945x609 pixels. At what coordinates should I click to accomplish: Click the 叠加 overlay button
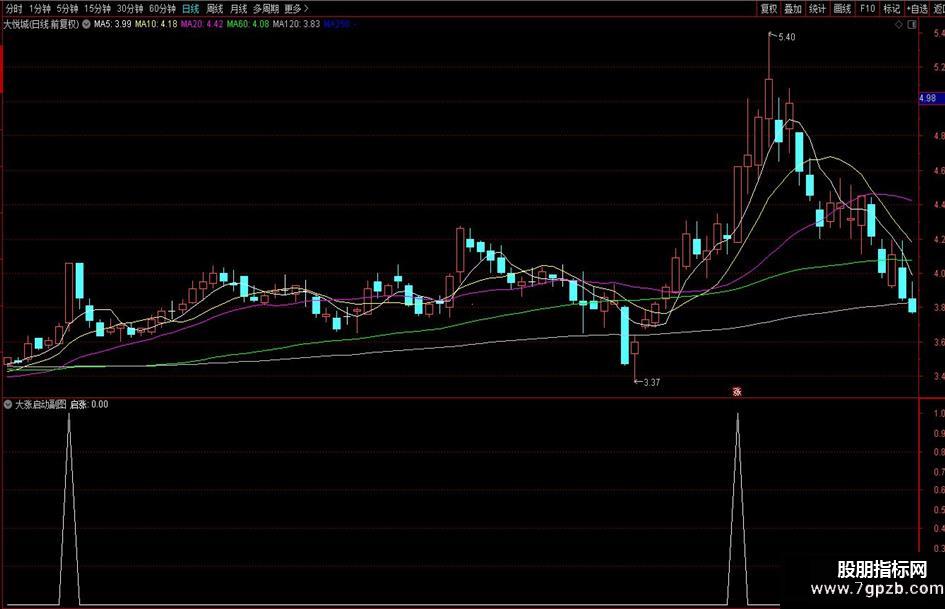click(x=793, y=8)
